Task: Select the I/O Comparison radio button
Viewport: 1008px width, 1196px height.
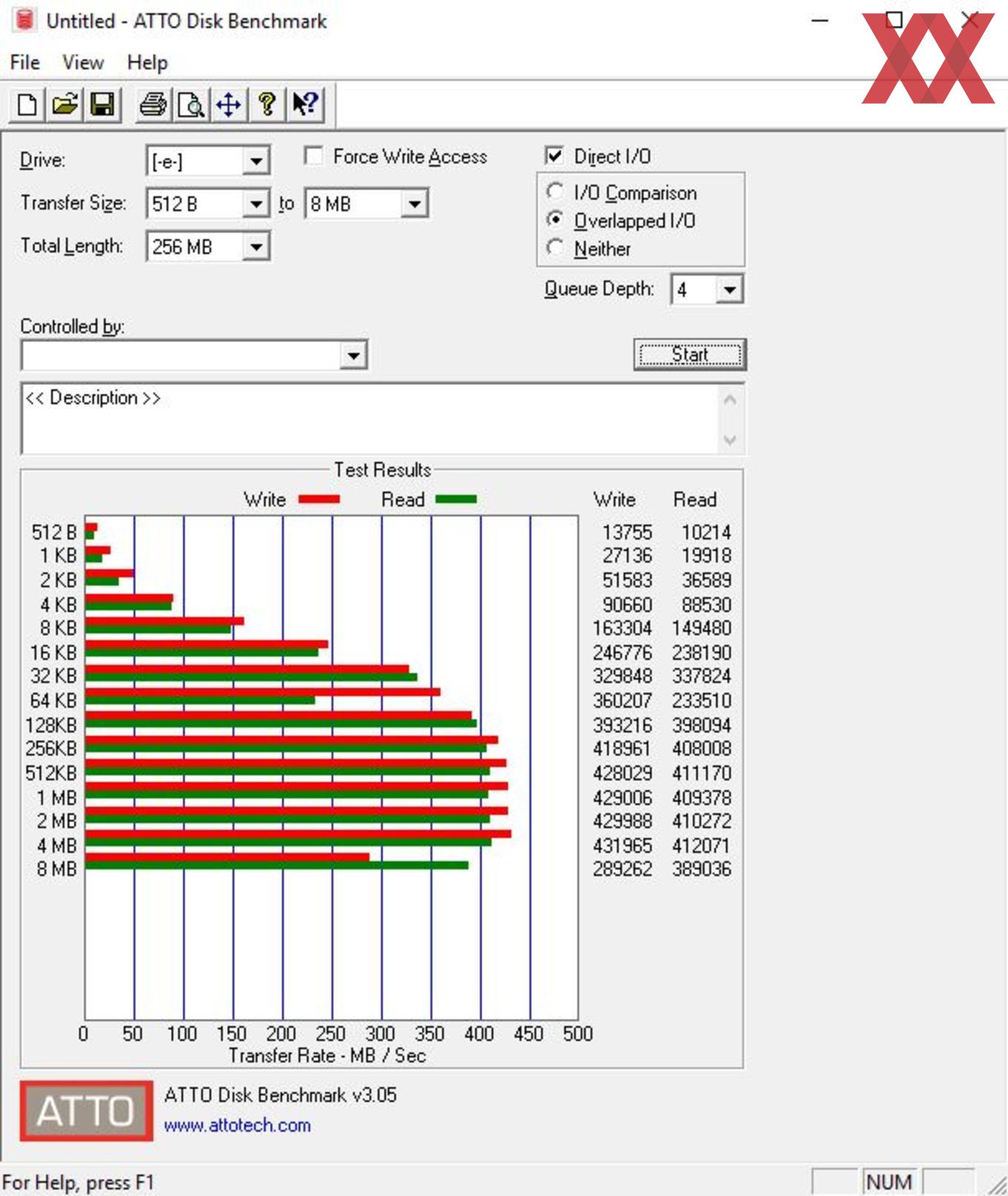Action: point(554,192)
